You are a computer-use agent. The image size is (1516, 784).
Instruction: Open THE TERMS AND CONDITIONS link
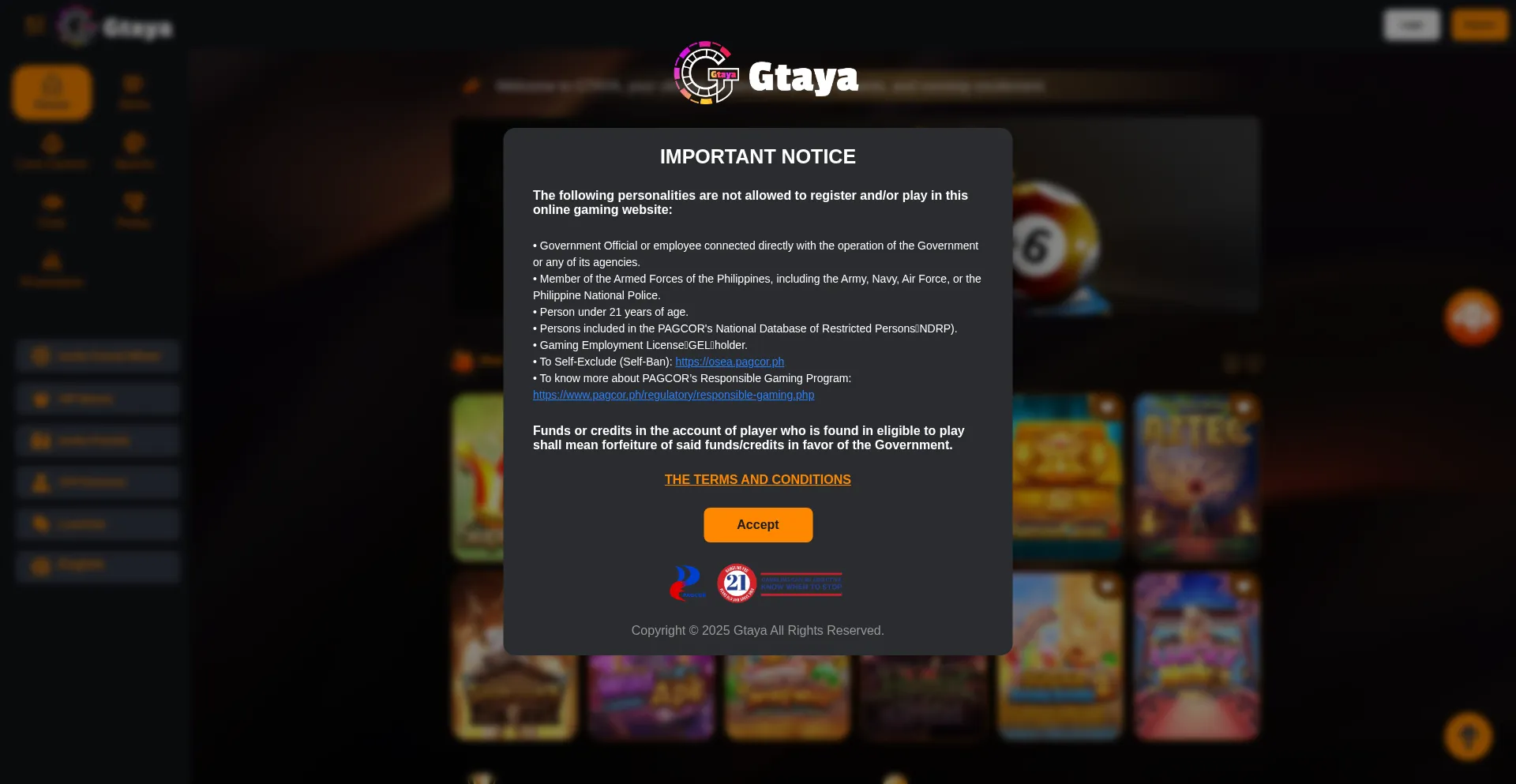coord(758,479)
